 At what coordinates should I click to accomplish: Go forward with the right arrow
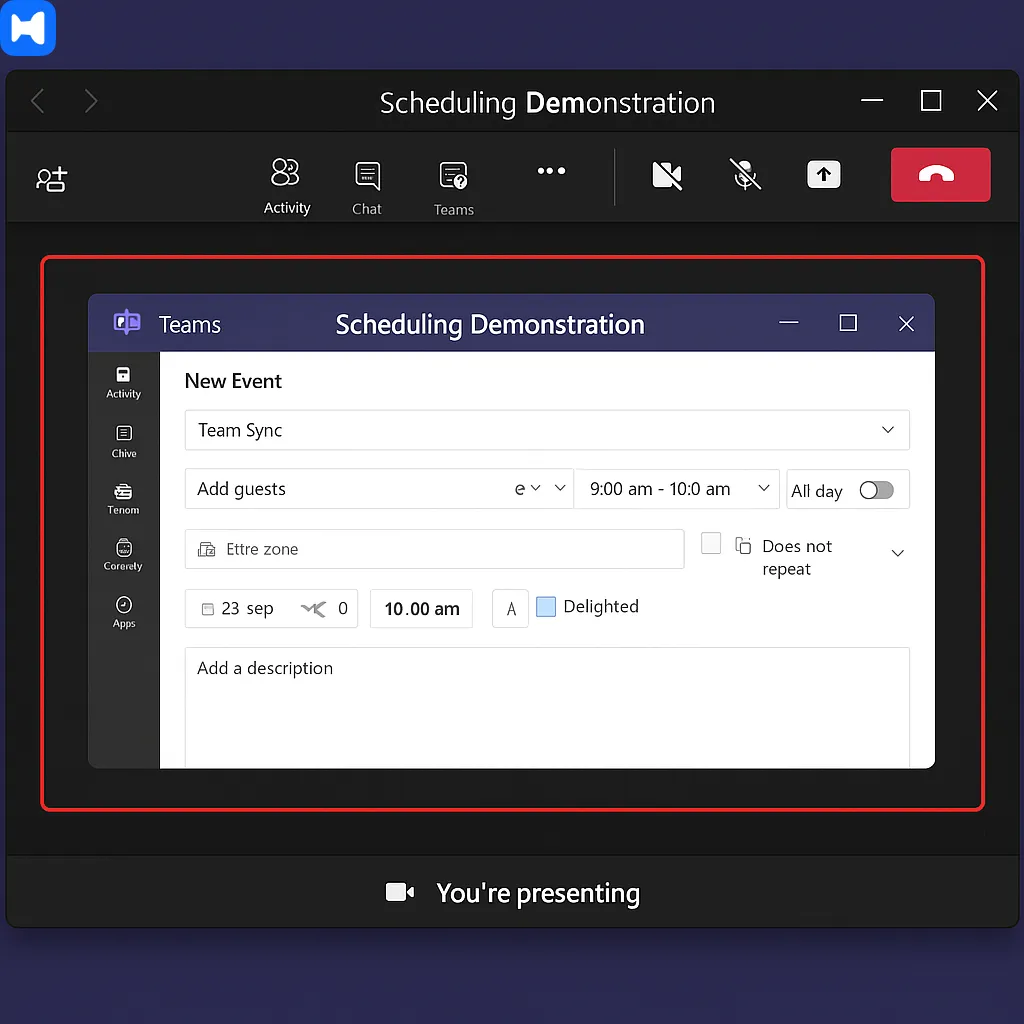coord(91,101)
